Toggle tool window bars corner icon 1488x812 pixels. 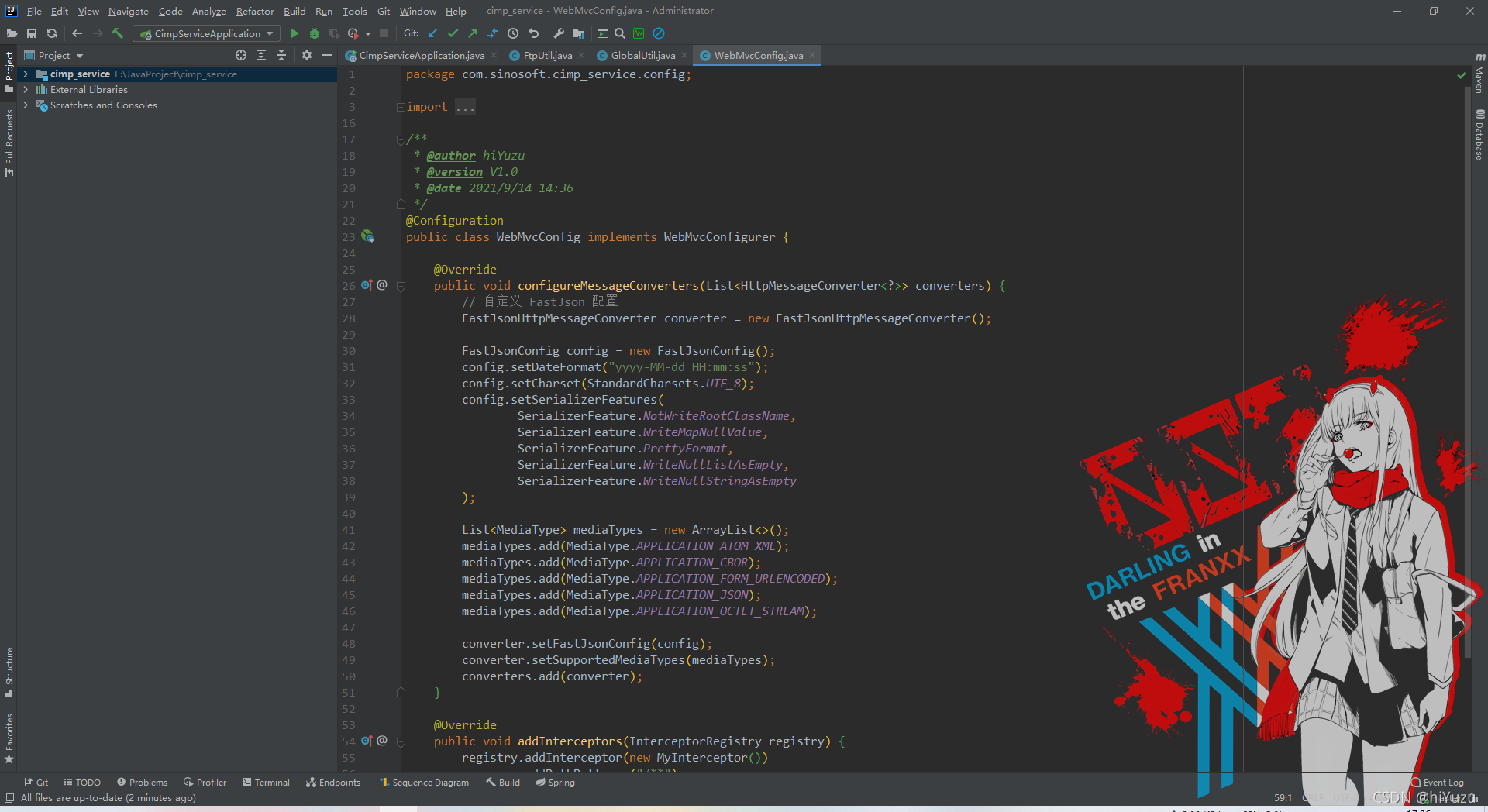click(x=9, y=798)
